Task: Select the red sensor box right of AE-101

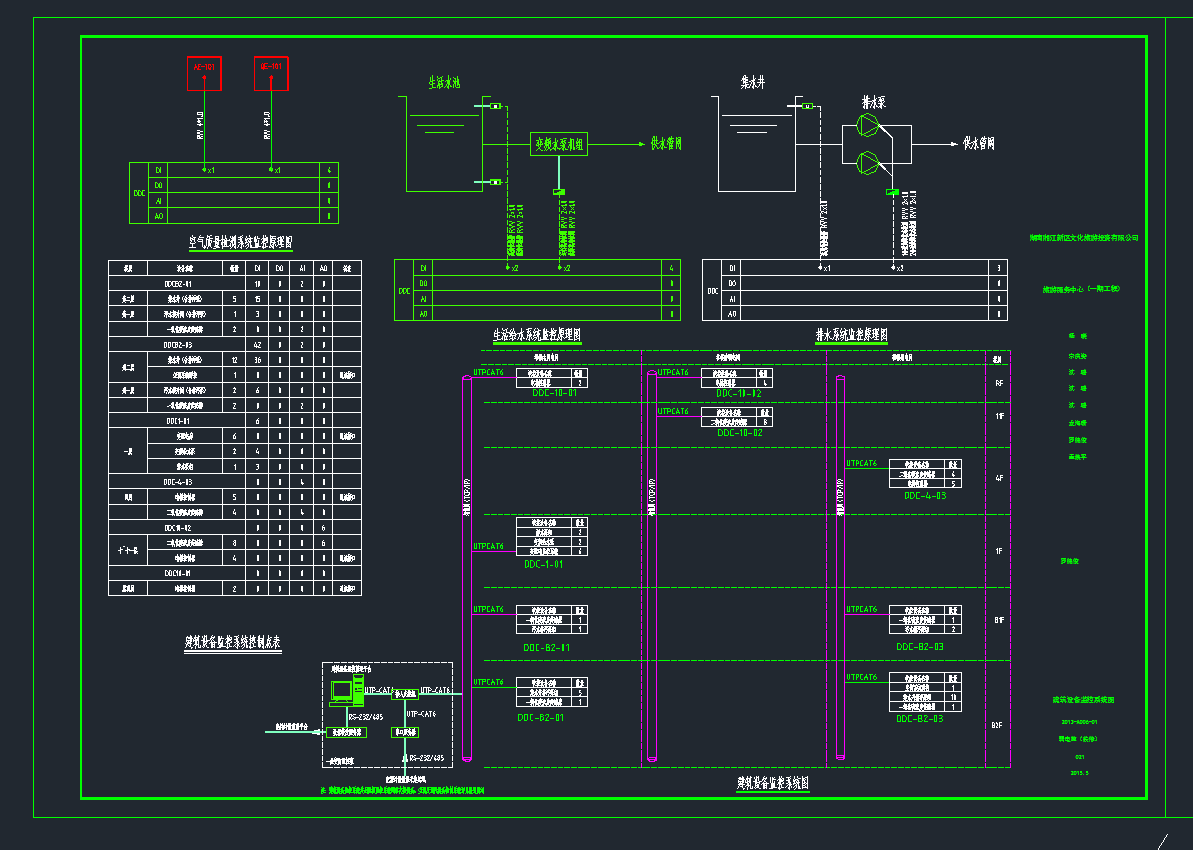Action: (271, 73)
